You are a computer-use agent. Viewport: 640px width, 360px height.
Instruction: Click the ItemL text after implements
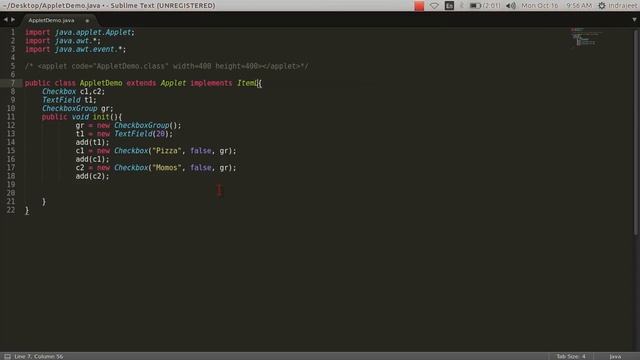tap(247, 83)
